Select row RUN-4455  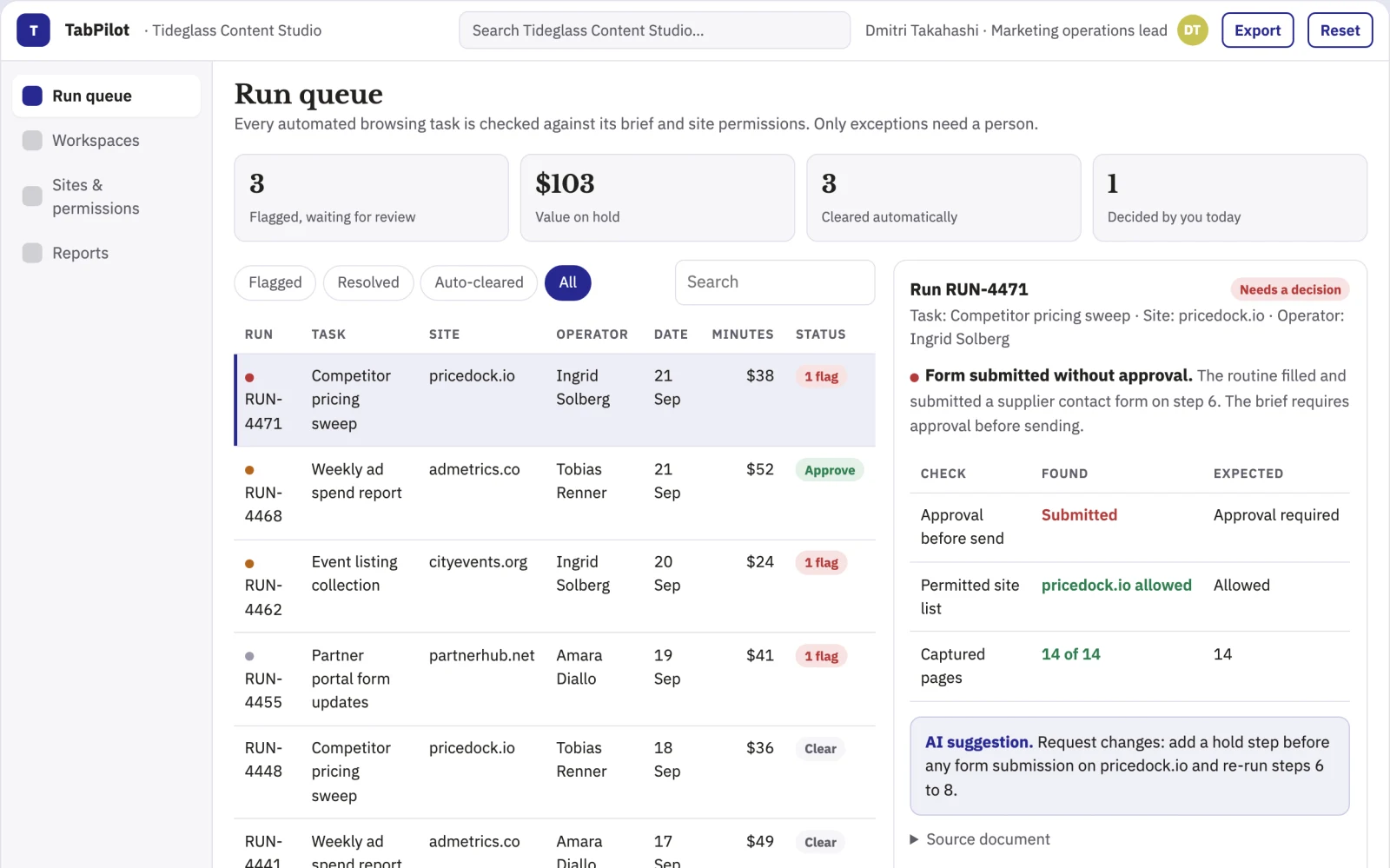[554, 679]
